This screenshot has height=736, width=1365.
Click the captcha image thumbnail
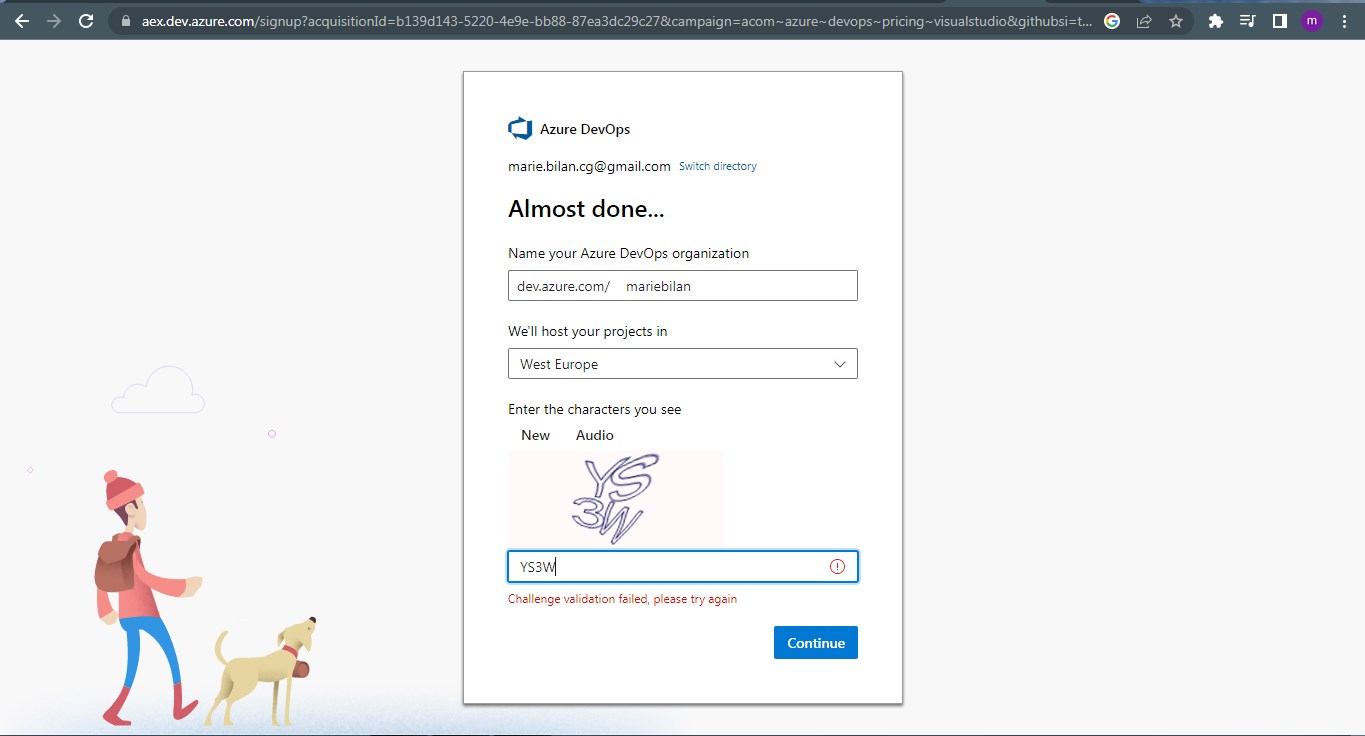click(x=616, y=498)
